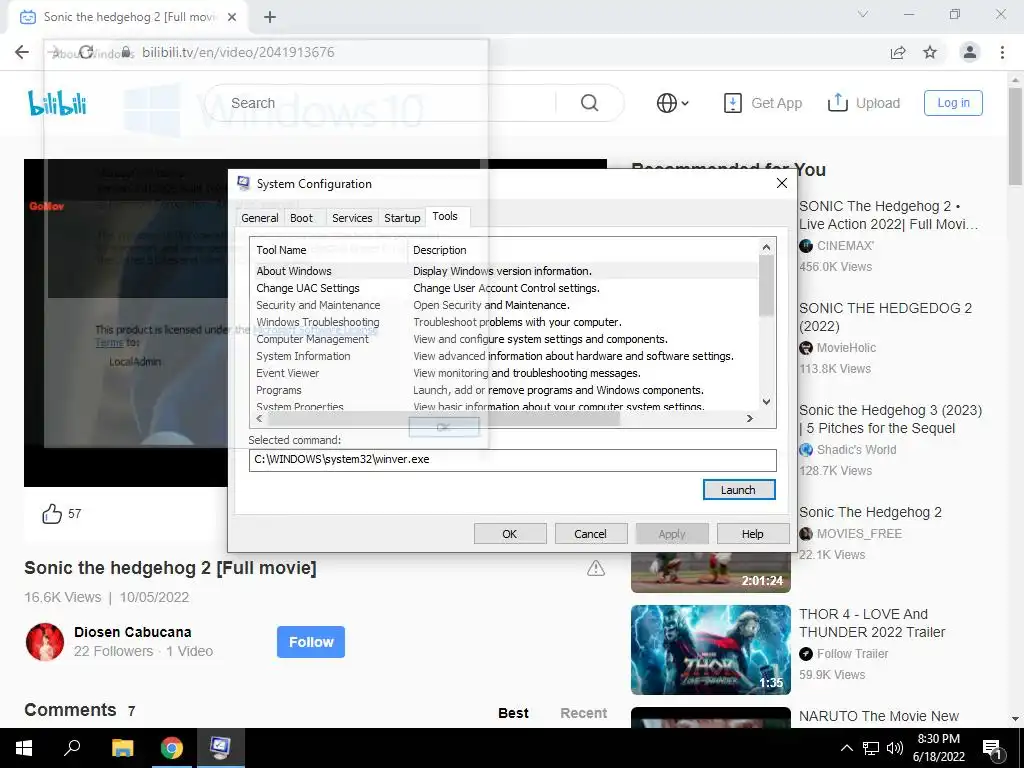
Task: Switch to the General tab
Action: [x=259, y=218]
